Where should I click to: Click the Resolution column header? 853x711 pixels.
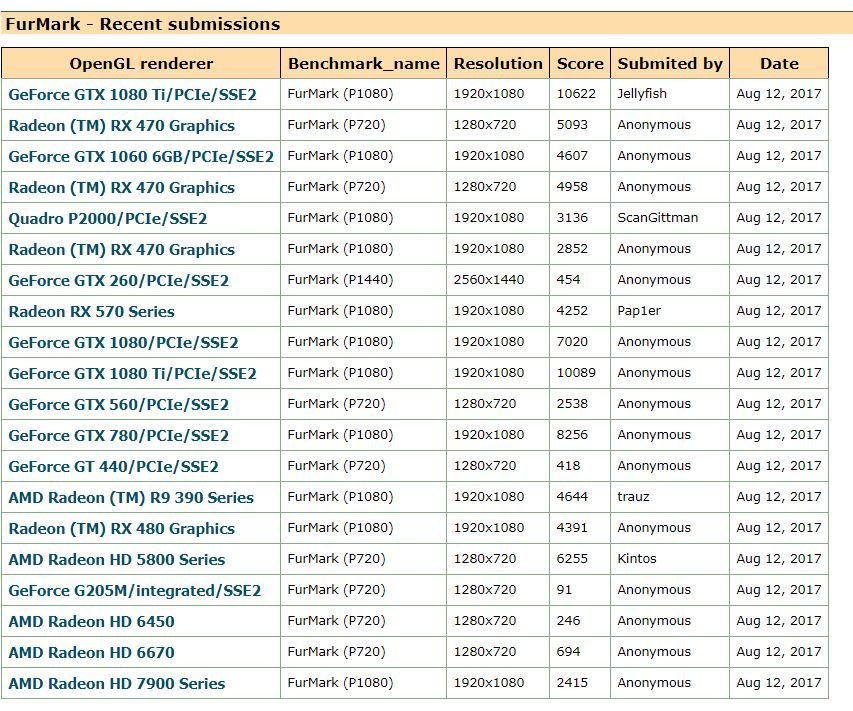(x=498, y=64)
